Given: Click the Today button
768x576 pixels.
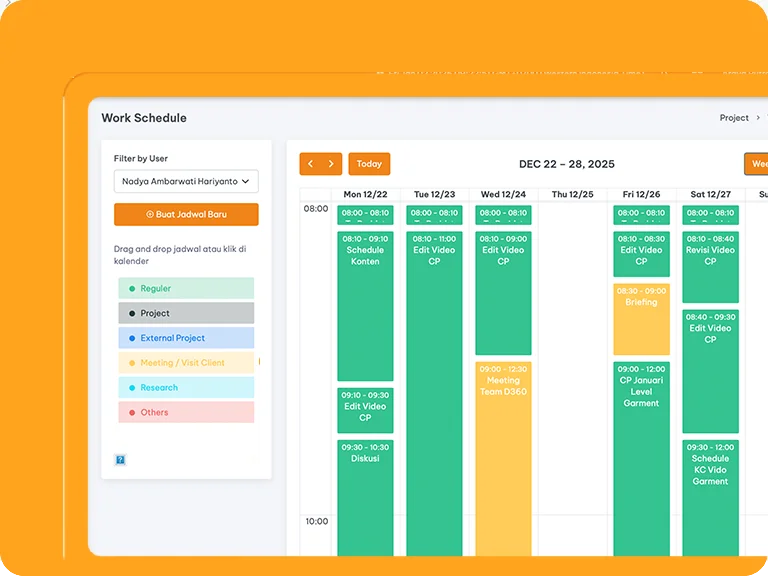Looking at the screenshot, I should [x=369, y=164].
